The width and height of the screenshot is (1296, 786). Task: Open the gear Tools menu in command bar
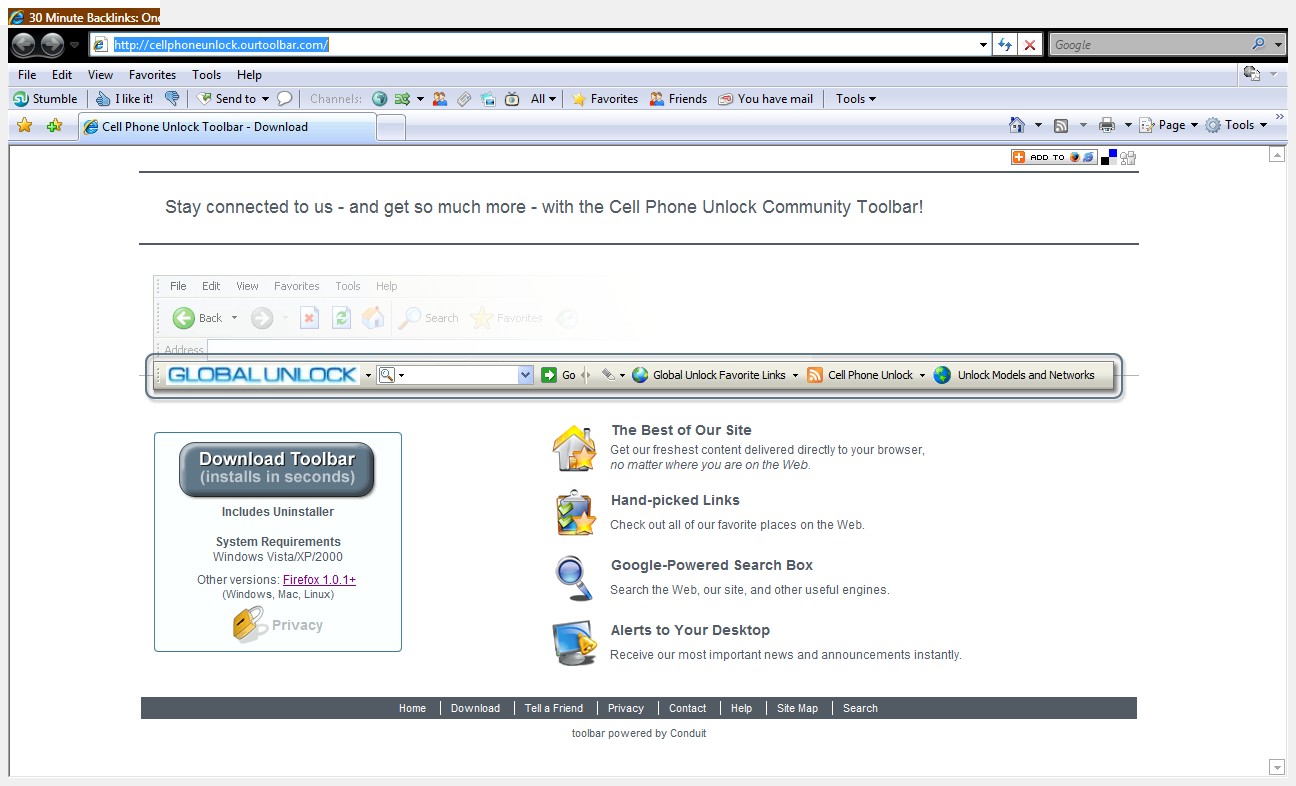[x=1236, y=125]
